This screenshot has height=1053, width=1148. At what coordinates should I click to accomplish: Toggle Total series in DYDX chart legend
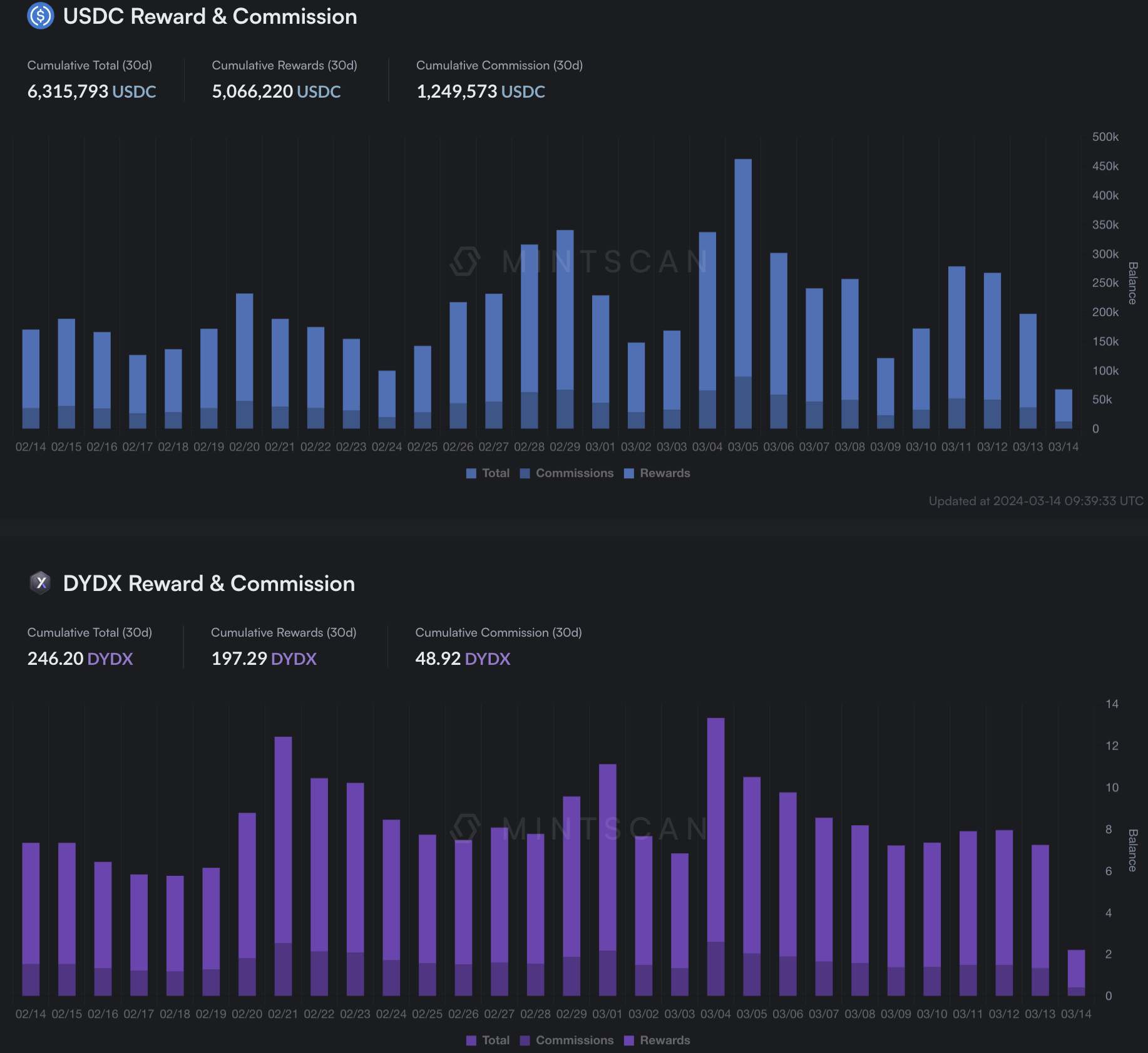tap(488, 1040)
